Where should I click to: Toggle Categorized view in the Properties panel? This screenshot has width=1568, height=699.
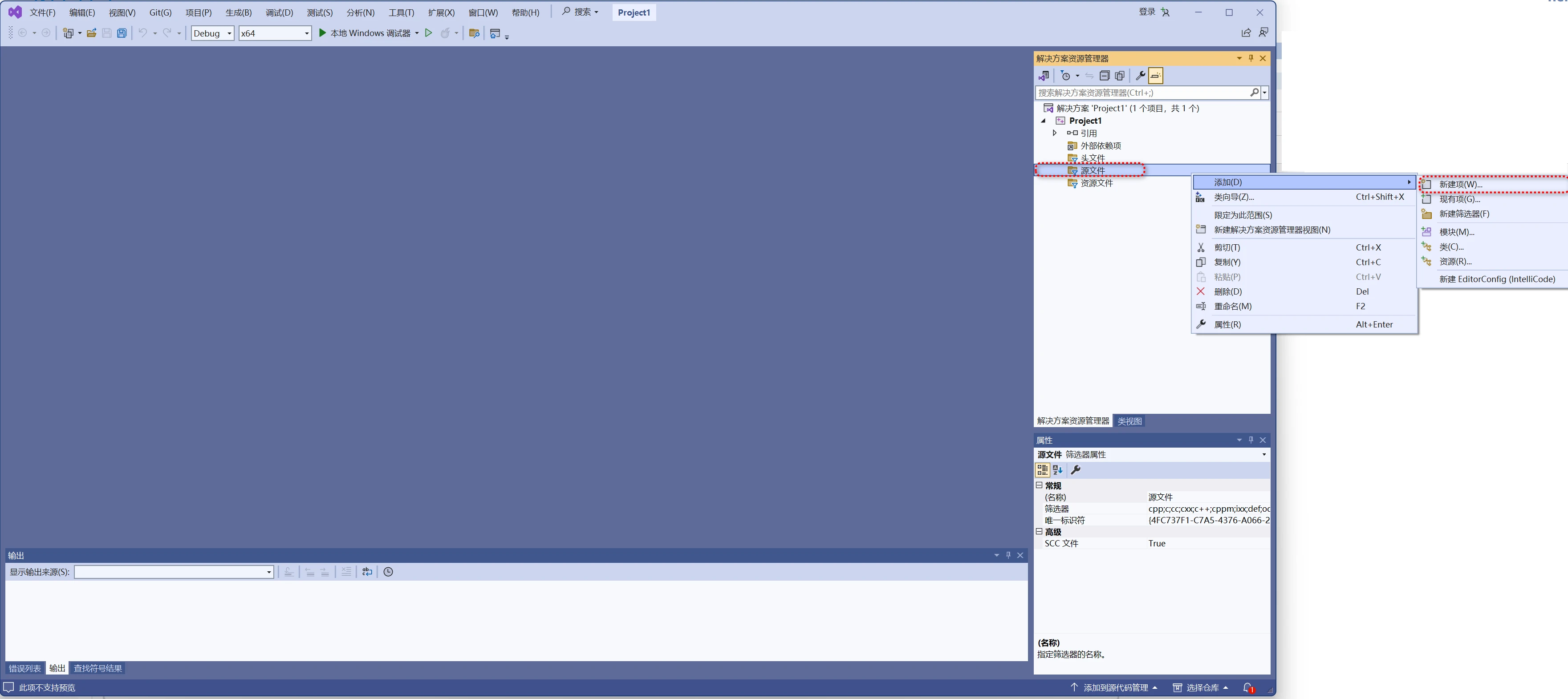click(x=1042, y=470)
